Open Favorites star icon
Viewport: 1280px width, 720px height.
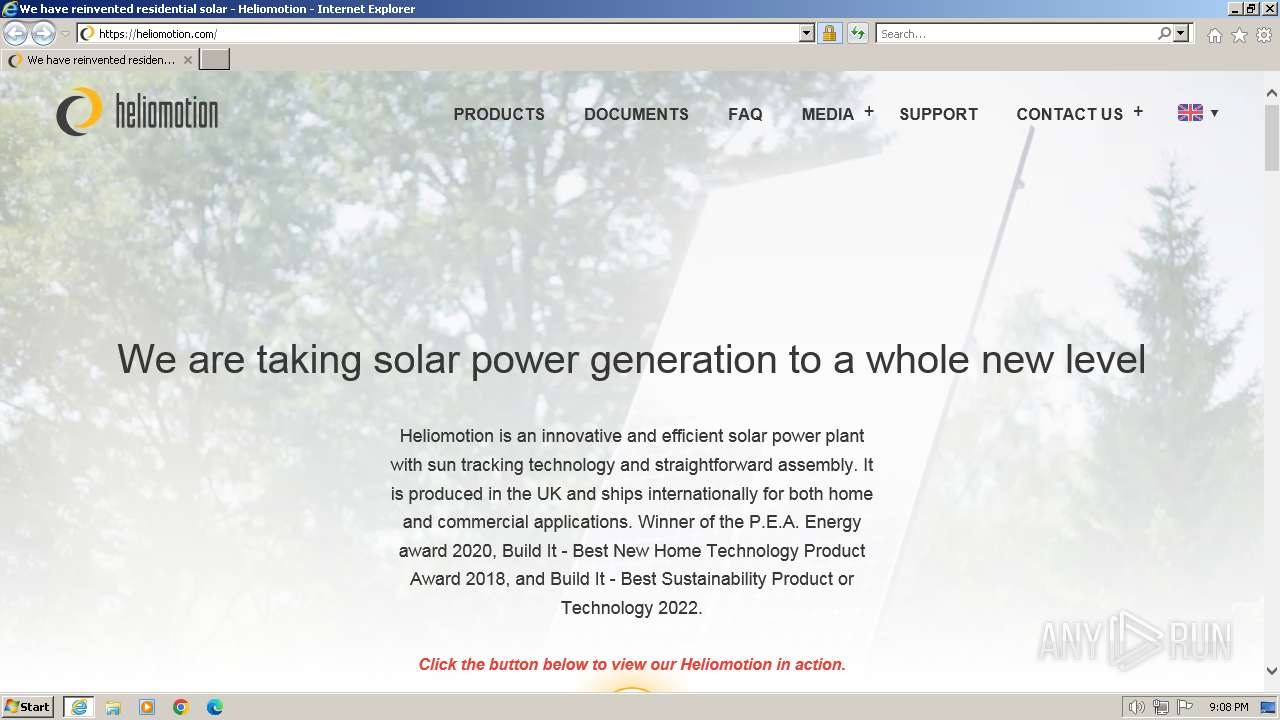(x=1239, y=35)
